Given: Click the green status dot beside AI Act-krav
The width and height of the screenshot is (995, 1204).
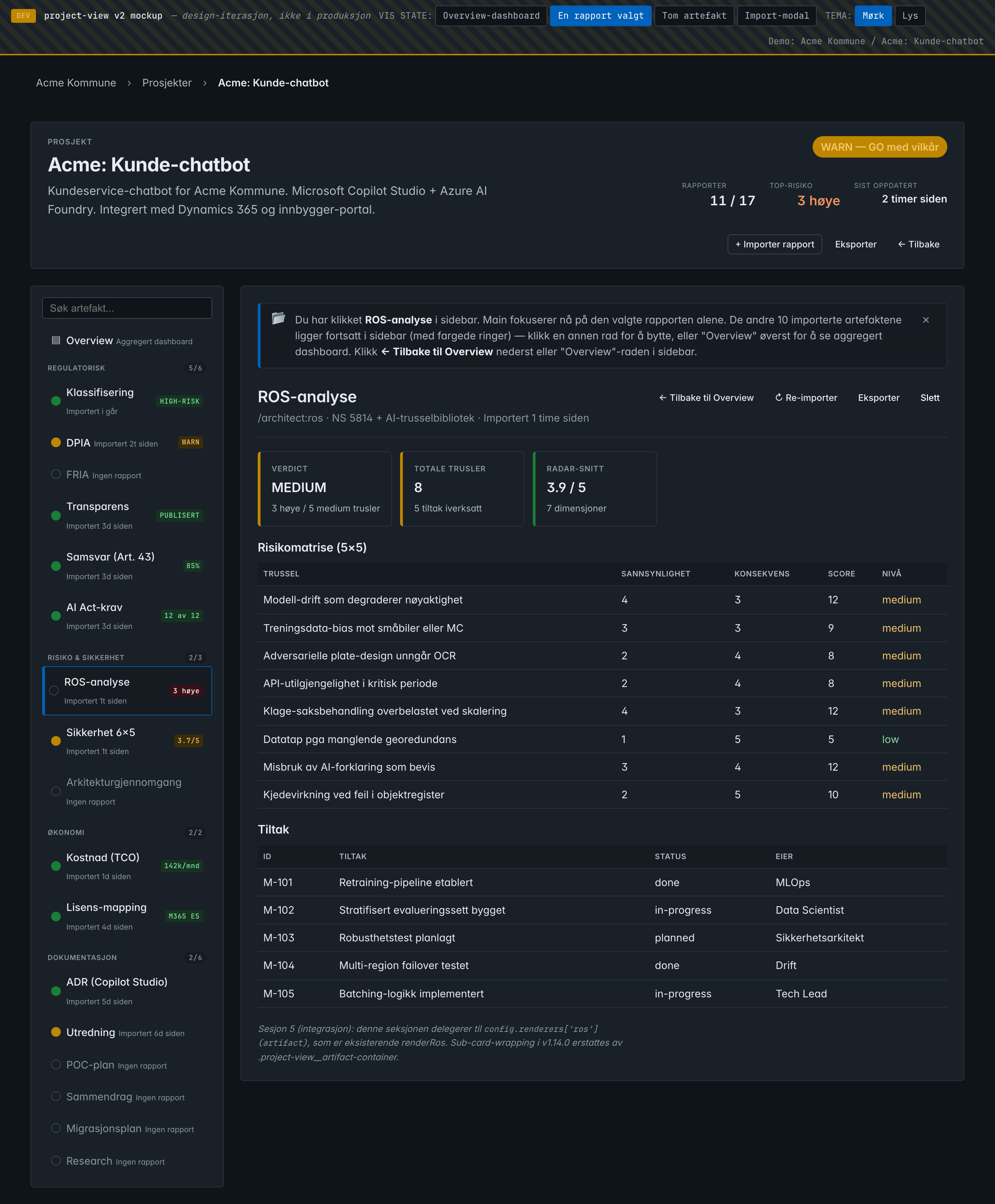Looking at the screenshot, I should (56, 616).
